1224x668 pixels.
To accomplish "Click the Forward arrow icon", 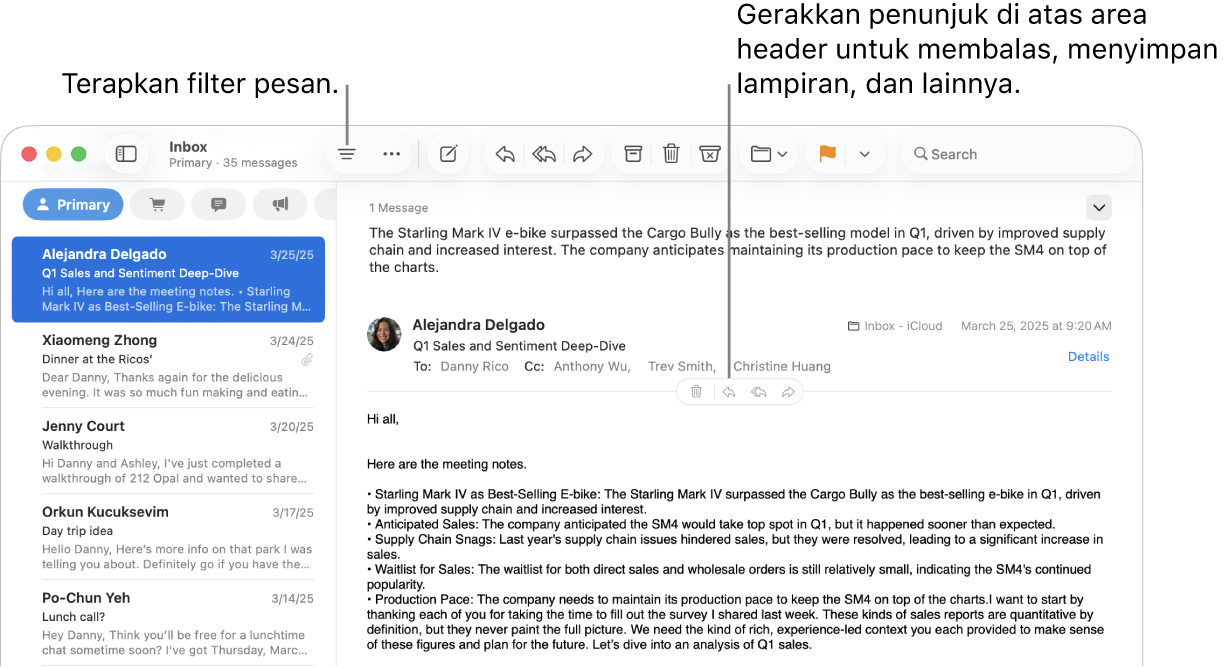I will (x=583, y=153).
